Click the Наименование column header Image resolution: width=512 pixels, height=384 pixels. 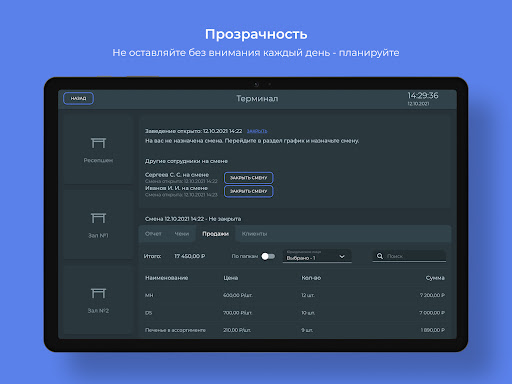pyautogui.click(x=167, y=278)
